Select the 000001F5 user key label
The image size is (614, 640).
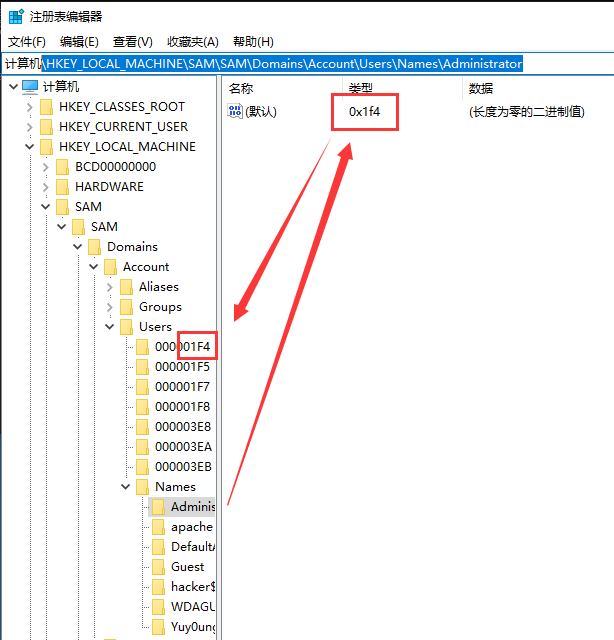pyautogui.click(x=182, y=367)
